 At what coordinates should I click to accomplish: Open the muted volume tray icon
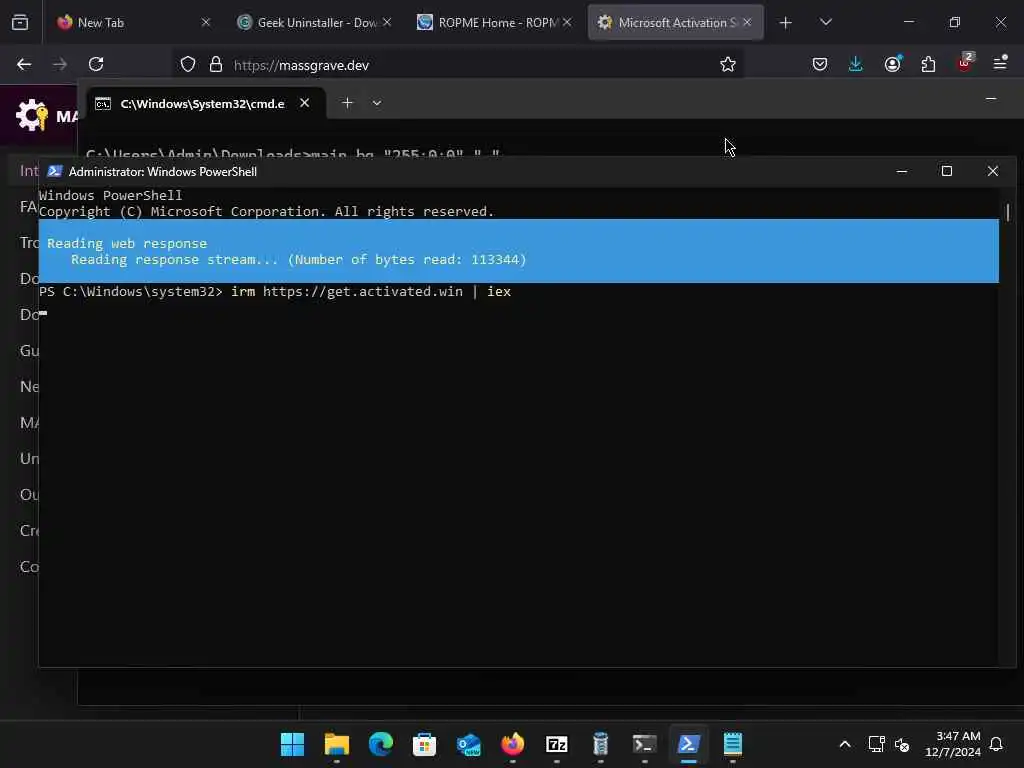pos(902,744)
